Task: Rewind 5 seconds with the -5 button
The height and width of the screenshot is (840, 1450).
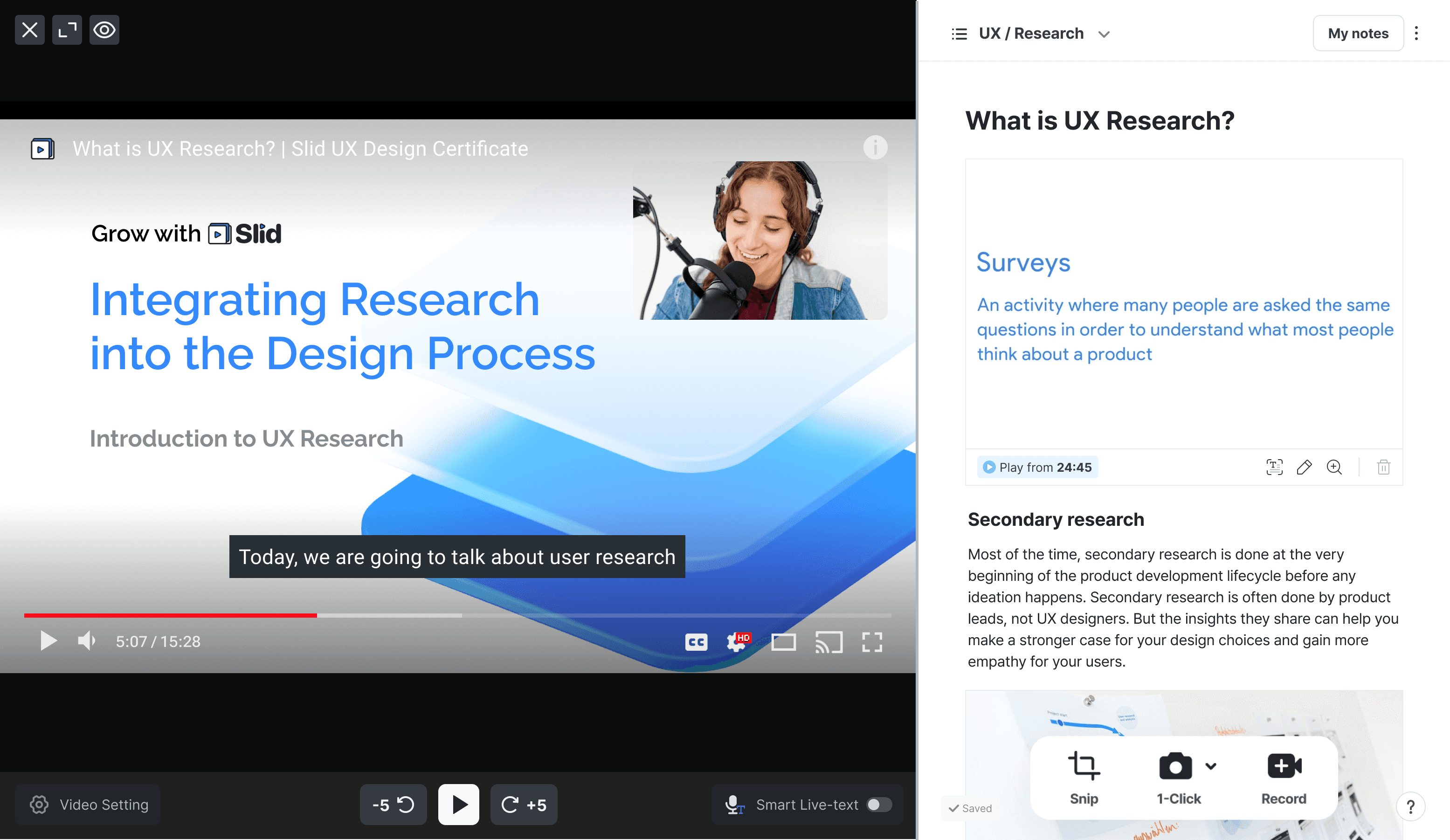Action: pyautogui.click(x=393, y=804)
